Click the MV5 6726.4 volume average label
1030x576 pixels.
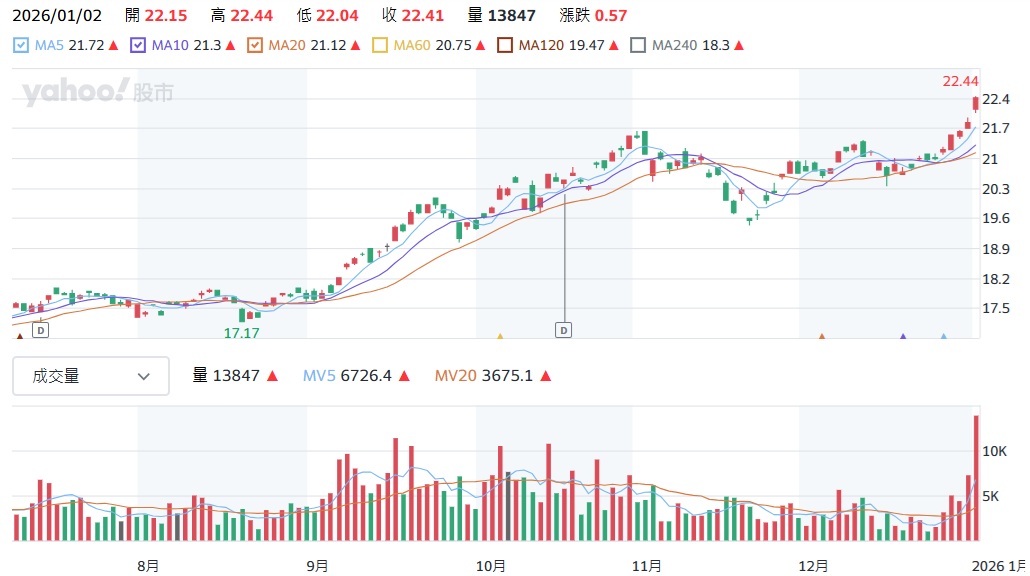pos(356,376)
